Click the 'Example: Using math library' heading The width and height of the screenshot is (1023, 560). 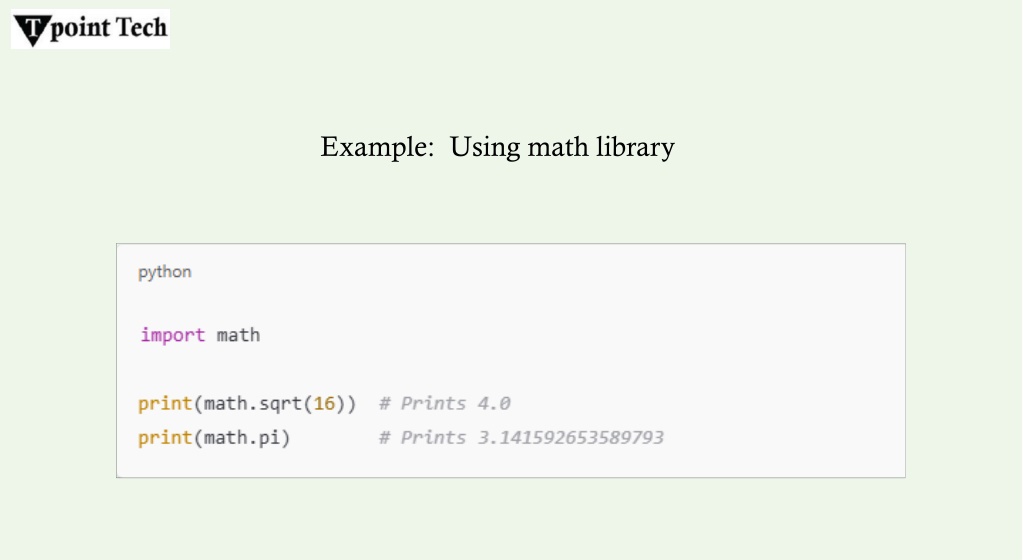pos(497,147)
